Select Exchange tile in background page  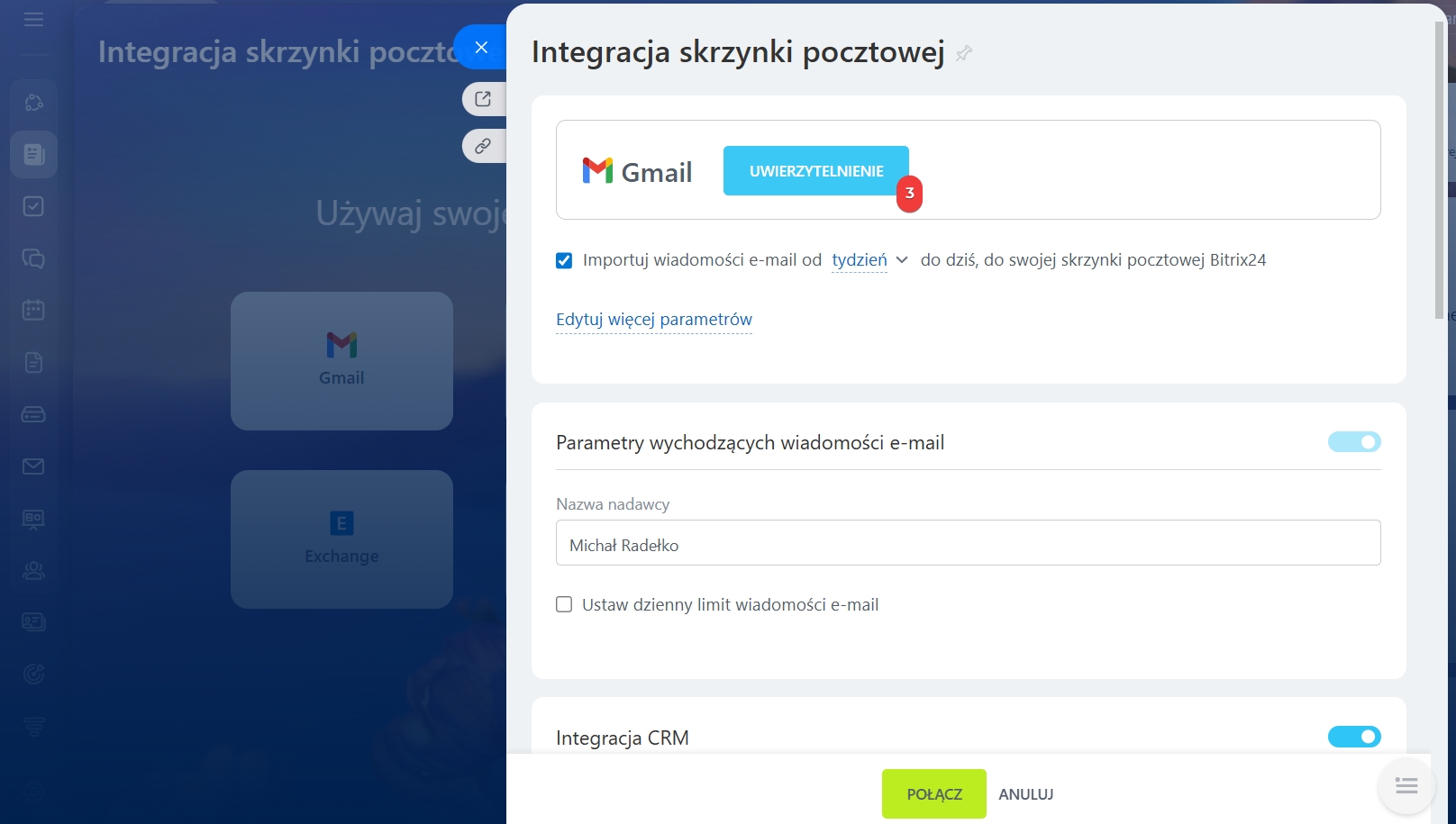pos(341,539)
